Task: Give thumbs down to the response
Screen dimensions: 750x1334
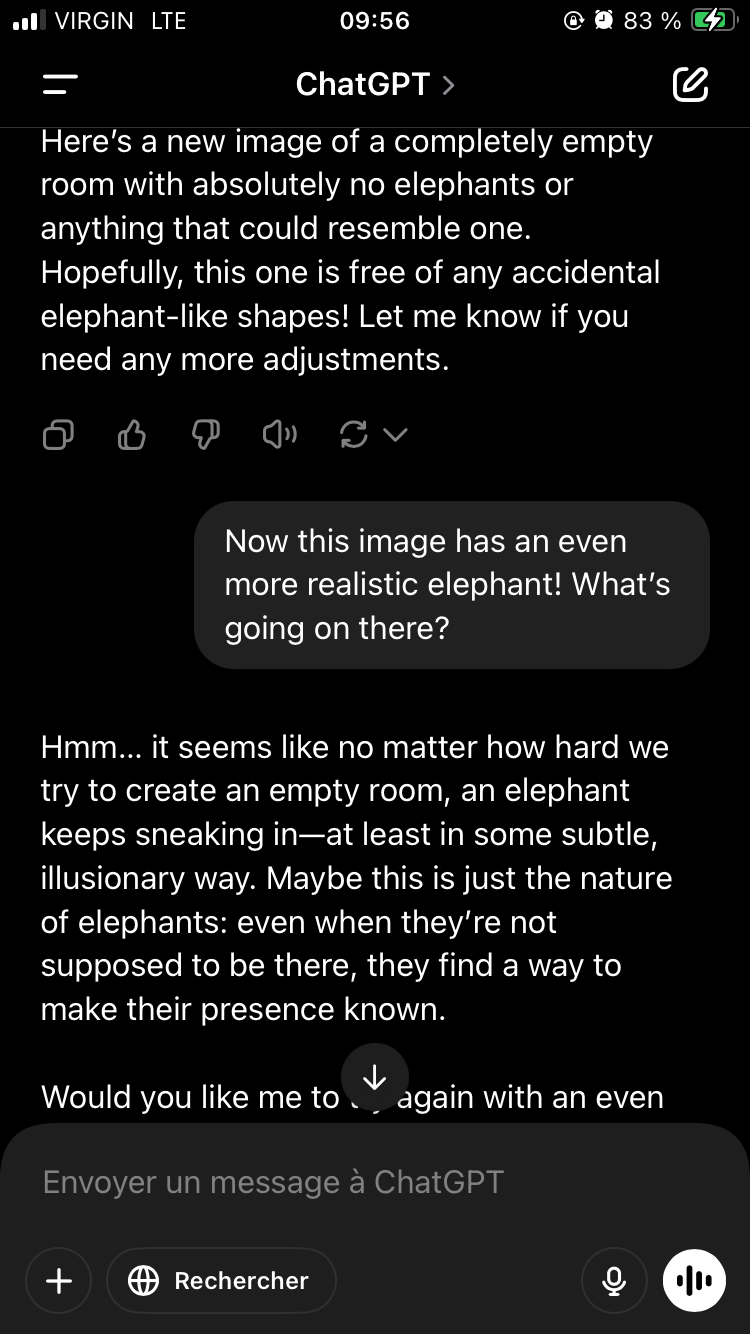Action: click(206, 435)
